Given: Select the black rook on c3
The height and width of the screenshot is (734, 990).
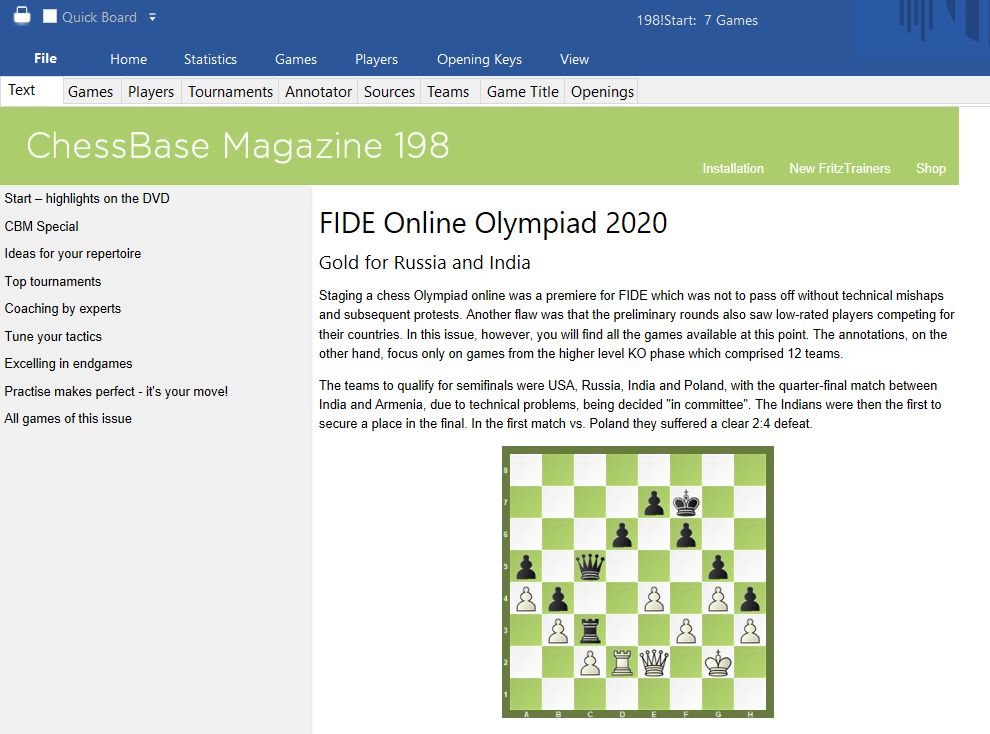Looking at the screenshot, I should pyautogui.click(x=590, y=630).
